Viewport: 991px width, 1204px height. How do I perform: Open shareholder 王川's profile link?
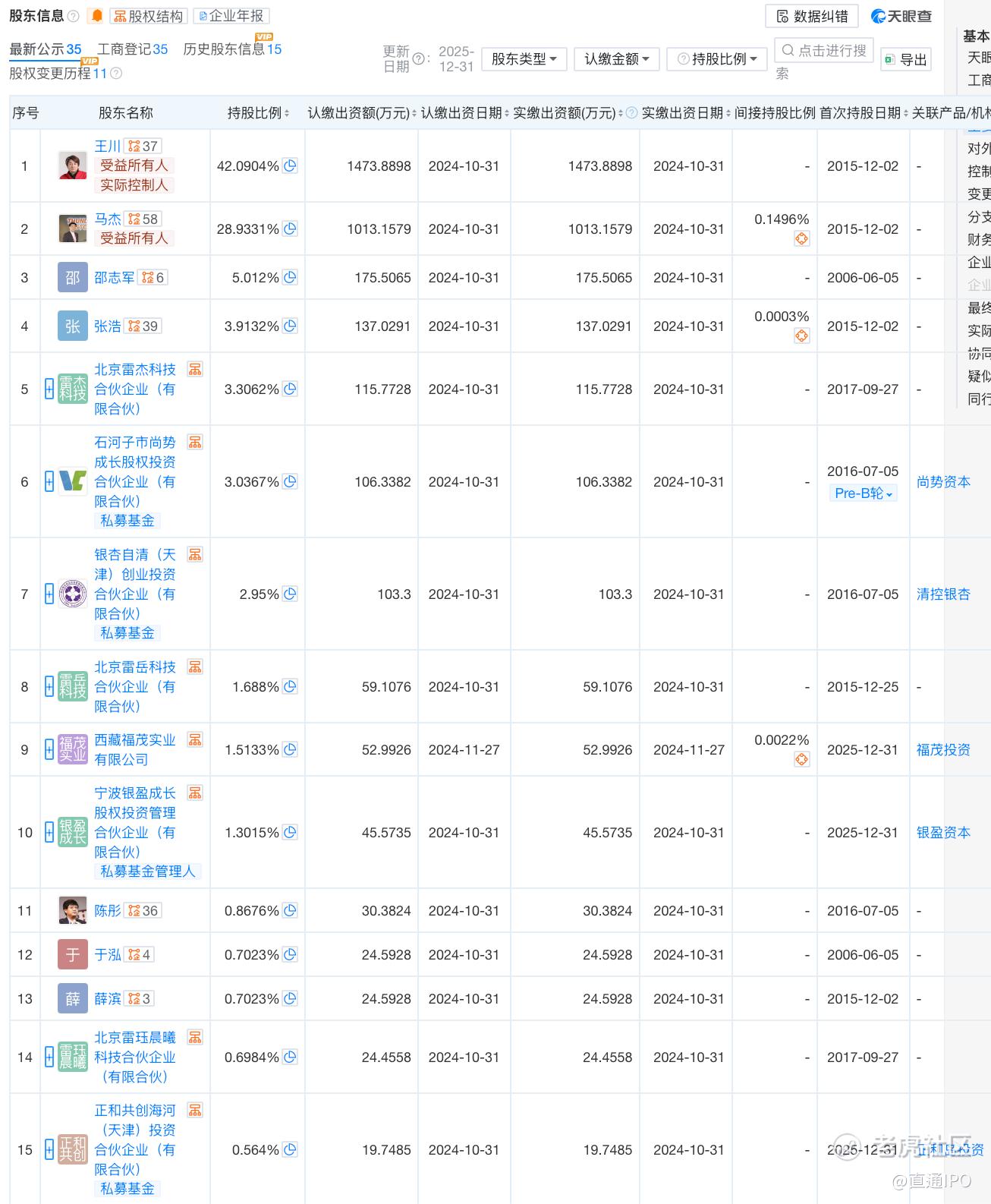point(108,146)
